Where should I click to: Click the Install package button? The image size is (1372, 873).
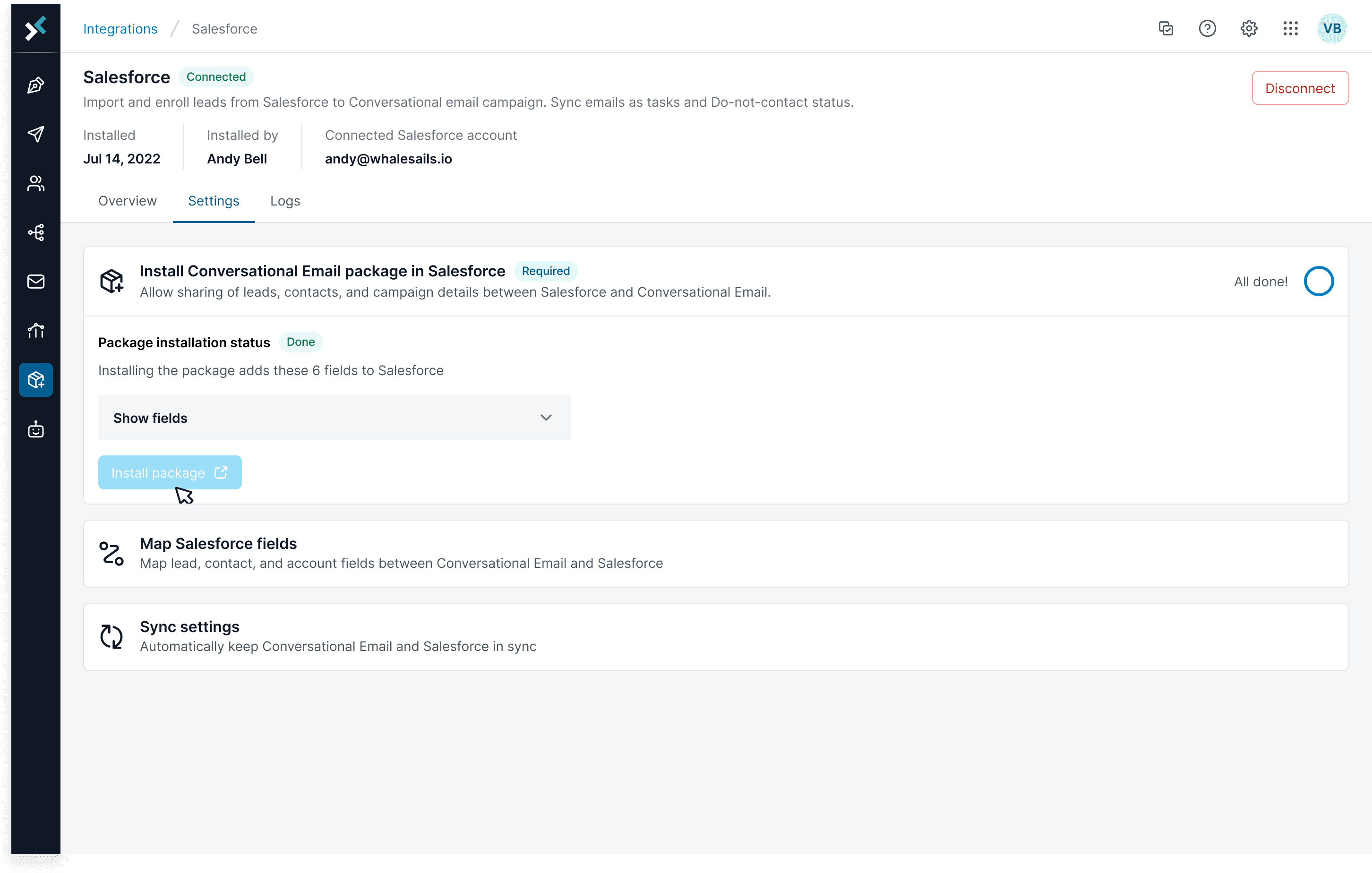[170, 472]
